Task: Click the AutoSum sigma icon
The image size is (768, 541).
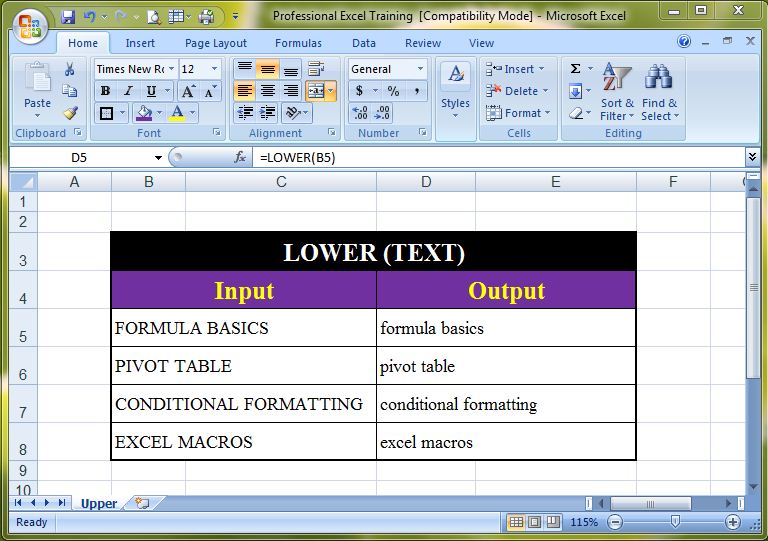Action: [x=576, y=69]
